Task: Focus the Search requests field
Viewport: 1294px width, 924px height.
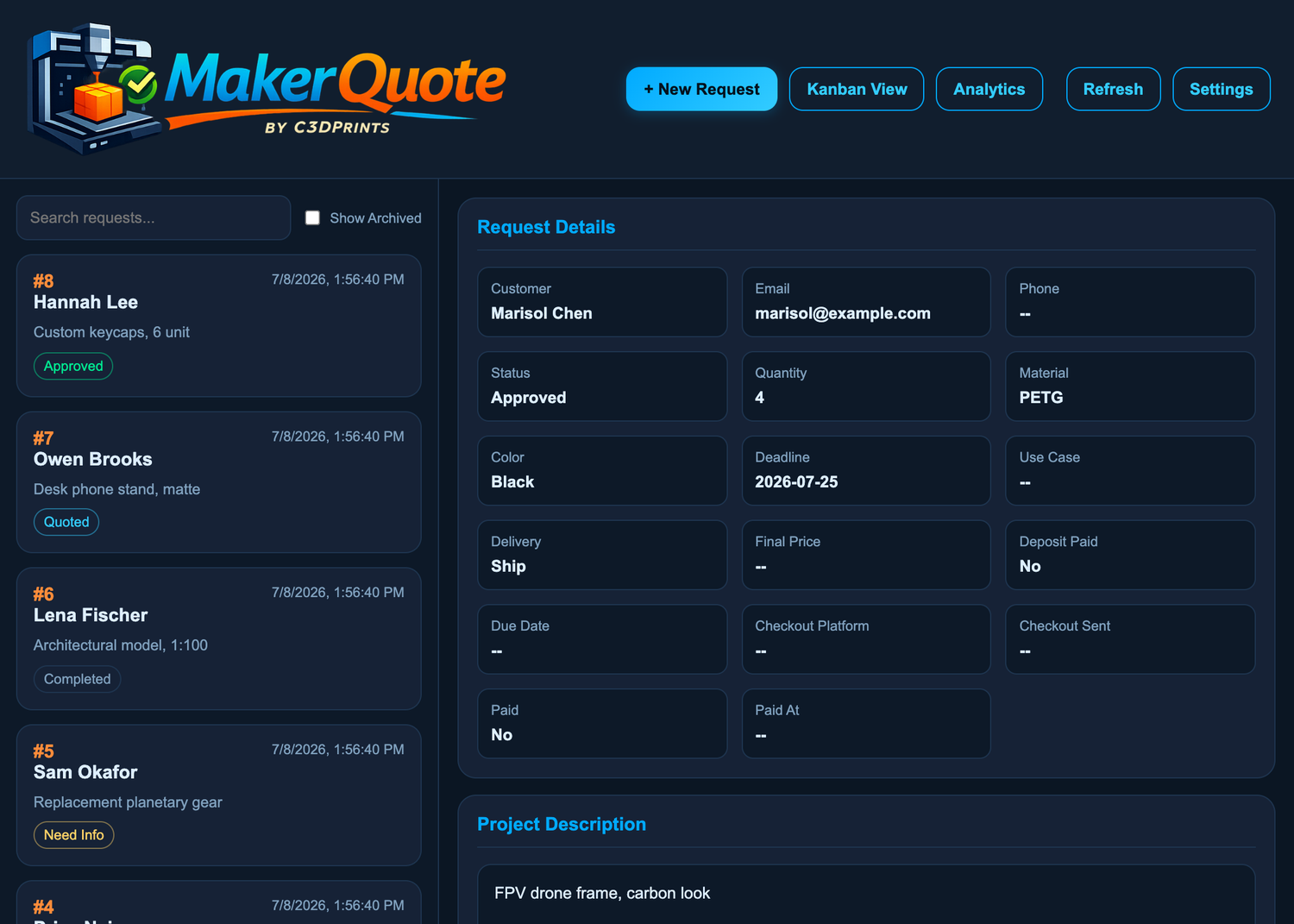Action: tap(154, 217)
